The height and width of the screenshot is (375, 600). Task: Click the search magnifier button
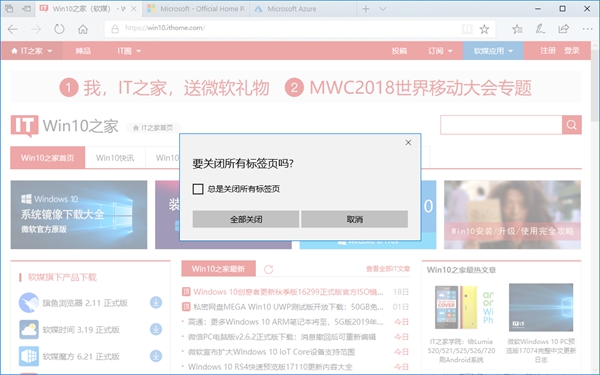572,125
